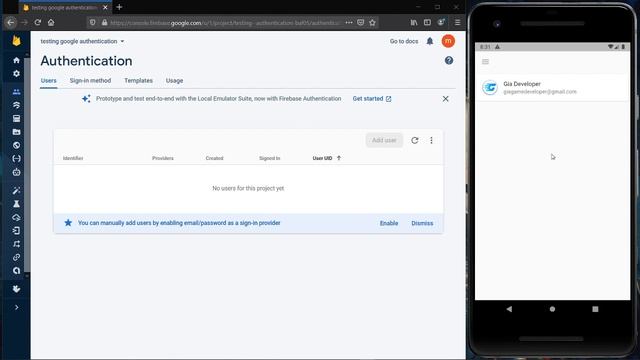Image resolution: width=640 pixels, height=360 pixels.
Task: Open a new browser tab
Action: [119, 7]
